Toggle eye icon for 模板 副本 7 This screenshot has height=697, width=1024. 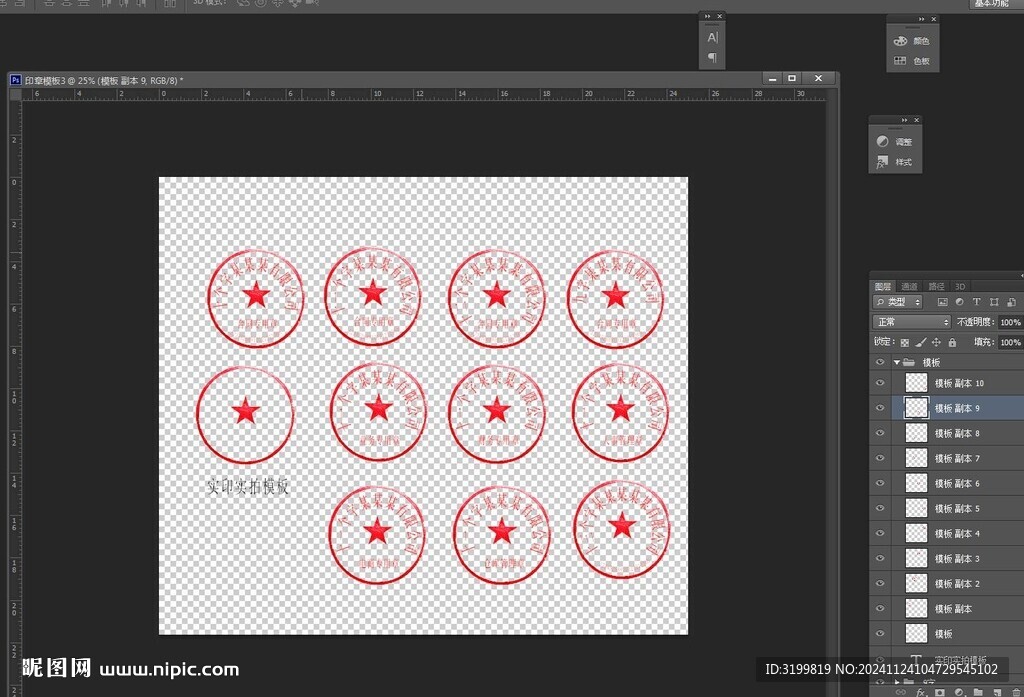880,458
